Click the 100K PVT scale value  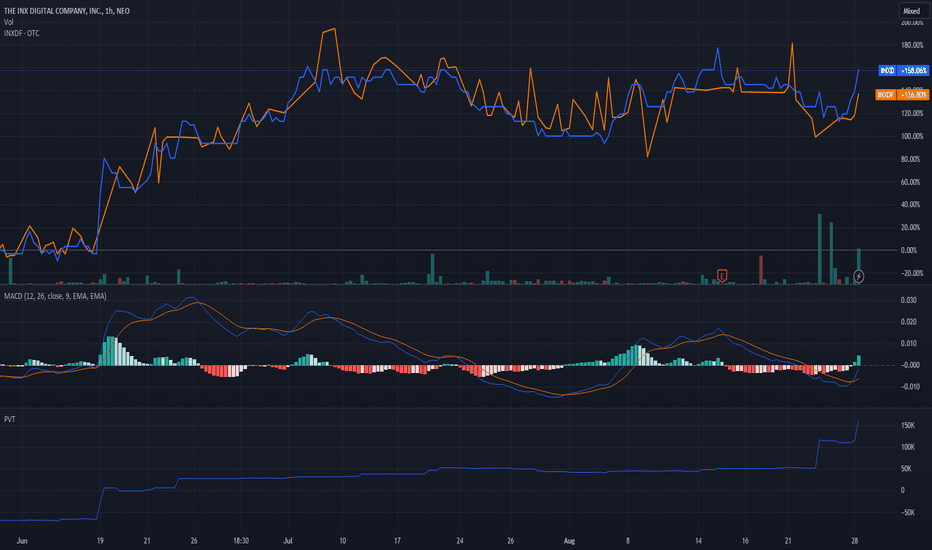[x=908, y=447]
